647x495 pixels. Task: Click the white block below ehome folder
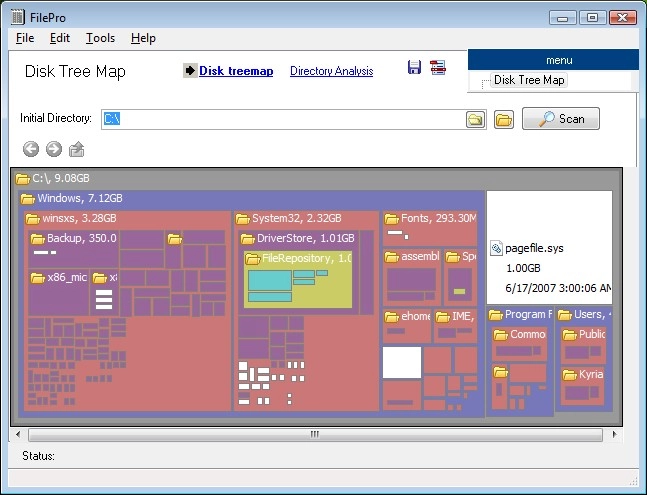click(x=402, y=363)
